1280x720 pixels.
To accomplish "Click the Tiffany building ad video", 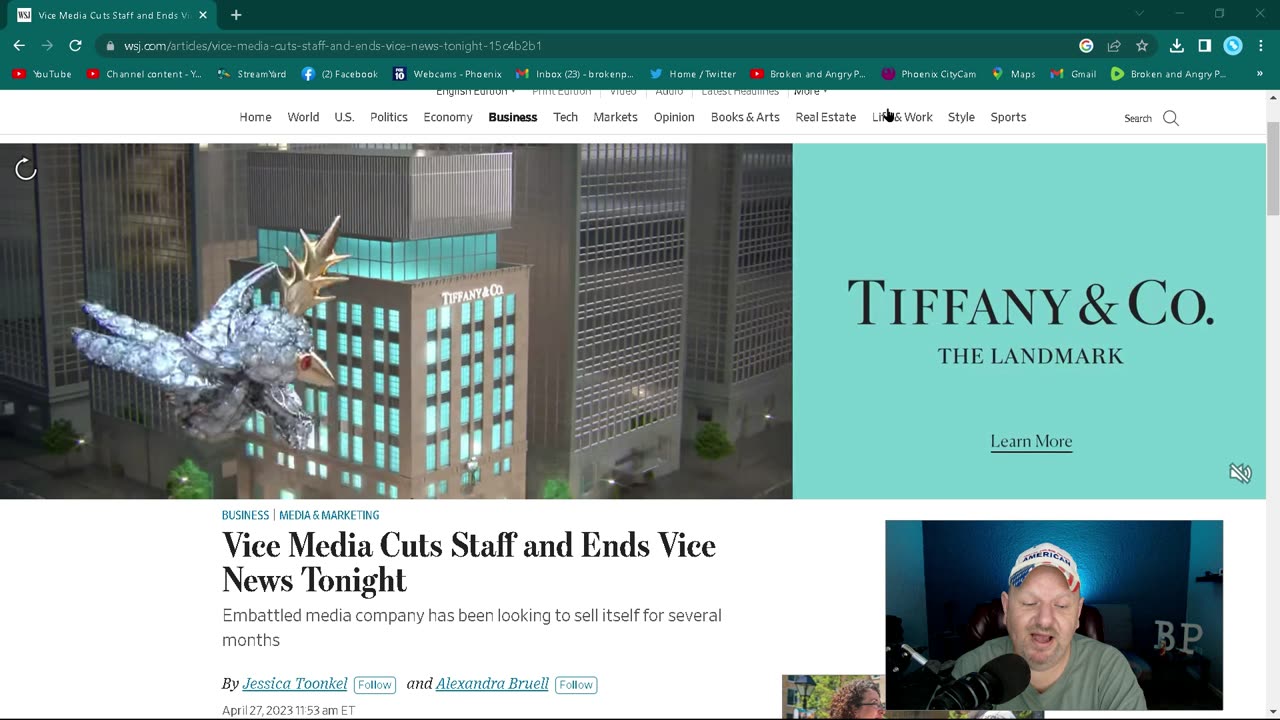I will (x=396, y=321).
